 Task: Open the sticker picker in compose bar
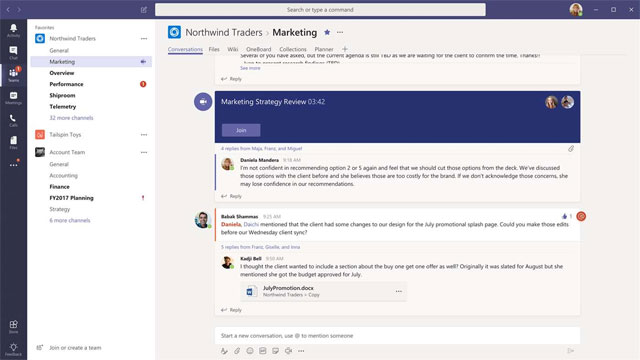(x=276, y=351)
